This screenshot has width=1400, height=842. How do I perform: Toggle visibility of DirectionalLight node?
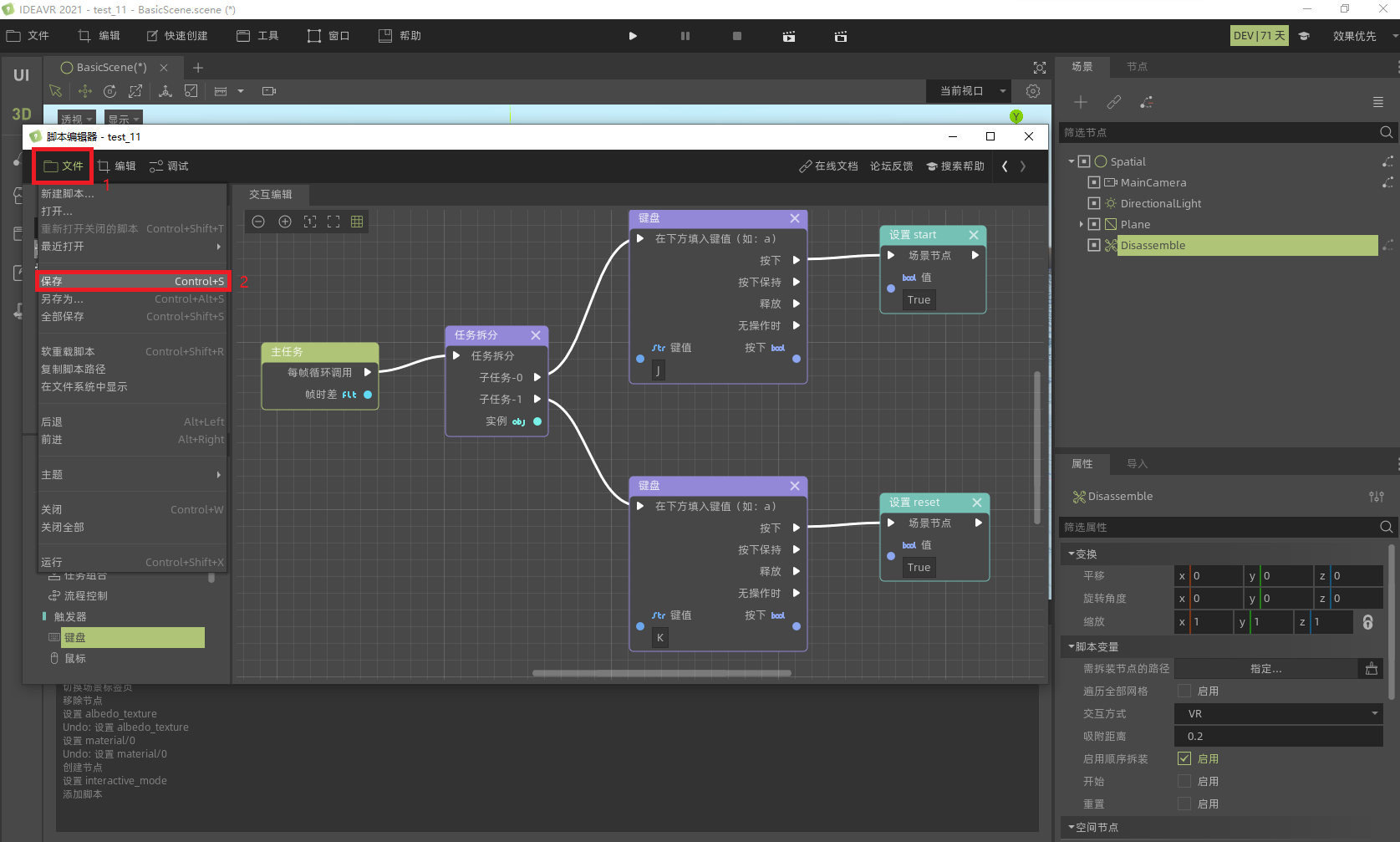coord(1094,203)
